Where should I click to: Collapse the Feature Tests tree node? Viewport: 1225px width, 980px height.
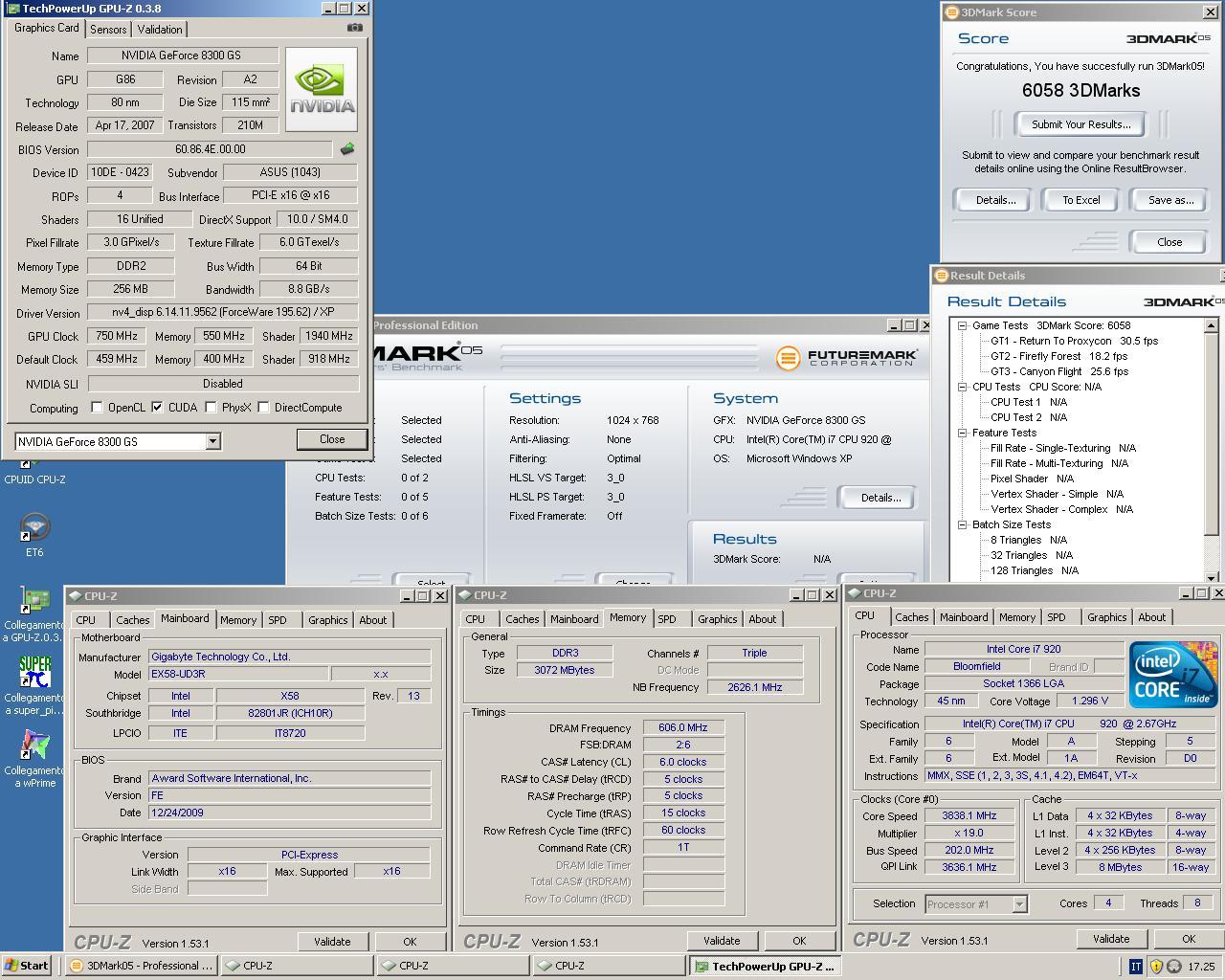tap(963, 433)
